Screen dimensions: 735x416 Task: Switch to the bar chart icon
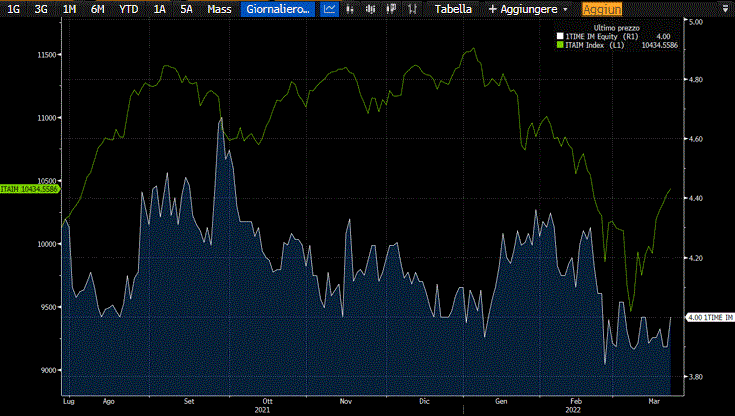(350, 9)
